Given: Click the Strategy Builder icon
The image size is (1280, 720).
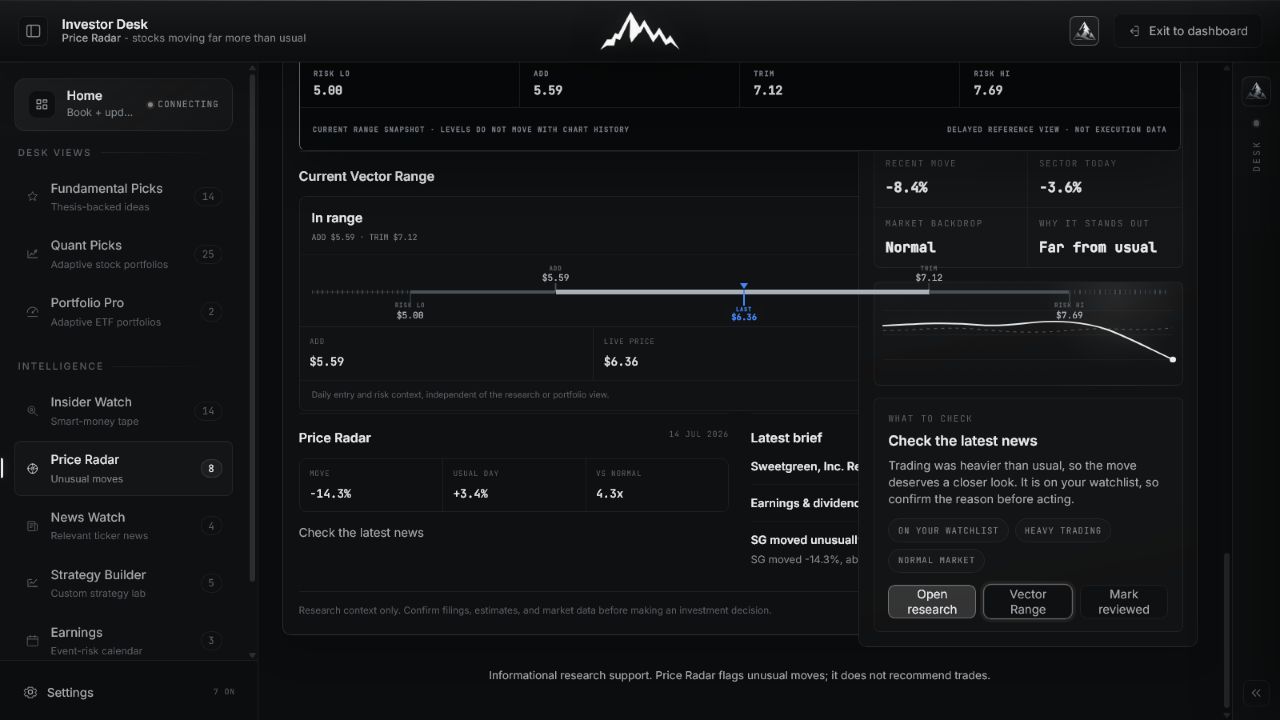Looking at the screenshot, I should tap(32, 583).
